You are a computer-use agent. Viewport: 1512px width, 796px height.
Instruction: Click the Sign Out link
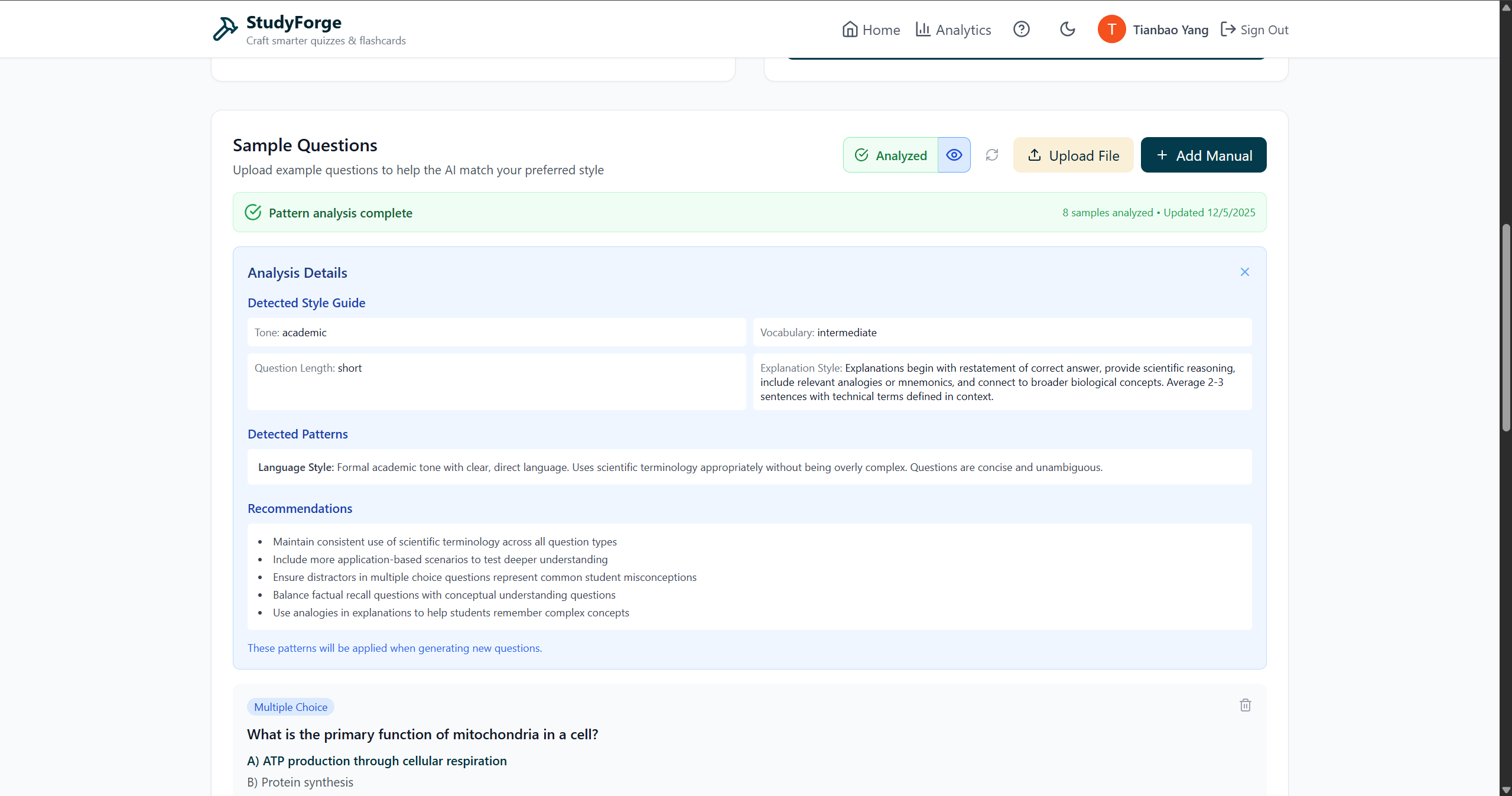click(1254, 30)
